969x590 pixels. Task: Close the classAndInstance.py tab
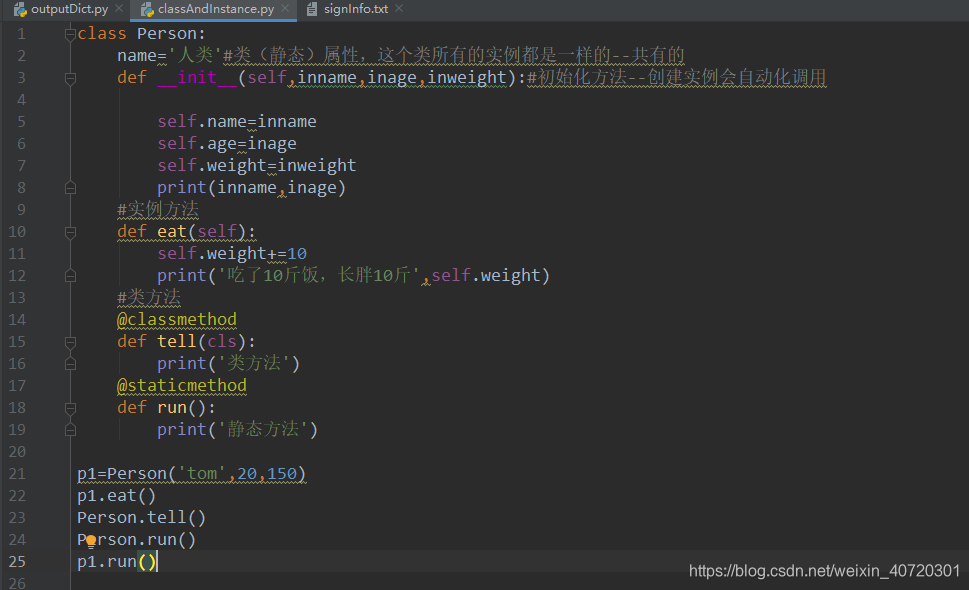coord(285,9)
